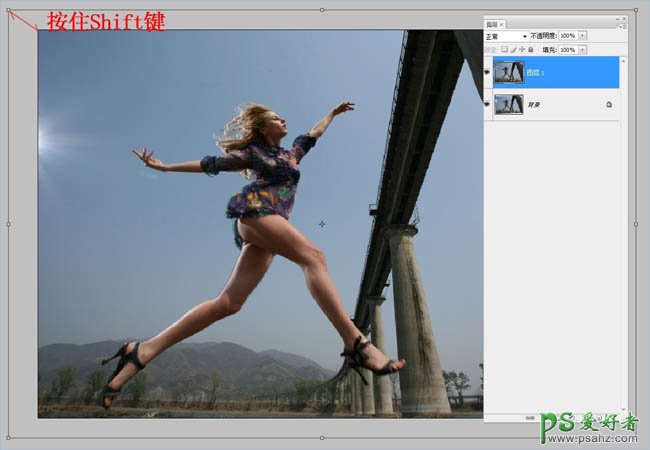Click the 图层 1 layer thumbnail
650x450 pixels.
tap(508, 72)
